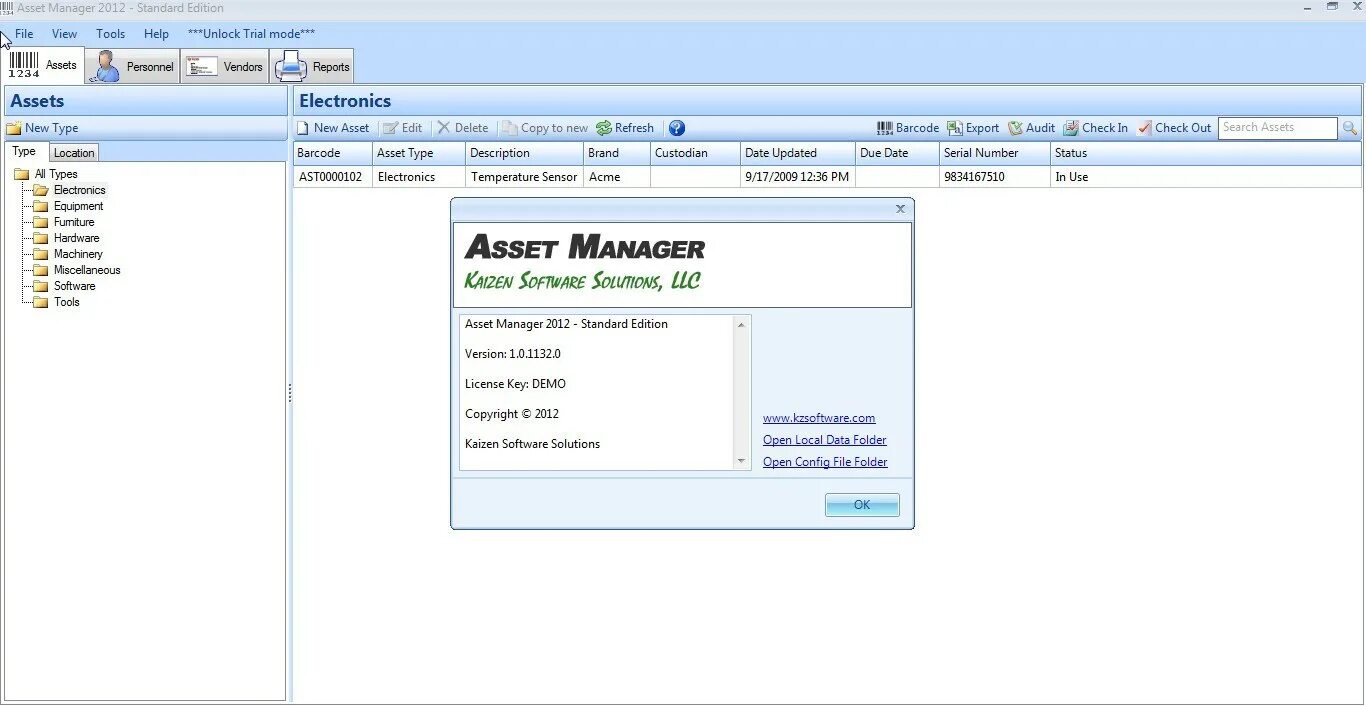Image resolution: width=1366 pixels, height=706 pixels.
Task: Click the Check Out toolbar button
Action: 1174,128
